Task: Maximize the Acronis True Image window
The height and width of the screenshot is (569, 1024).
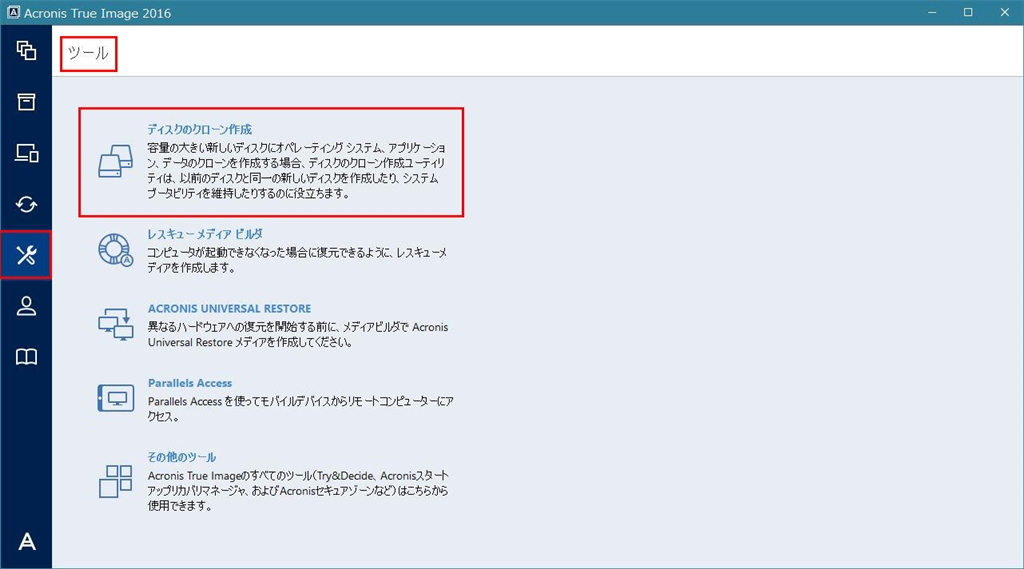Action: click(x=968, y=12)
